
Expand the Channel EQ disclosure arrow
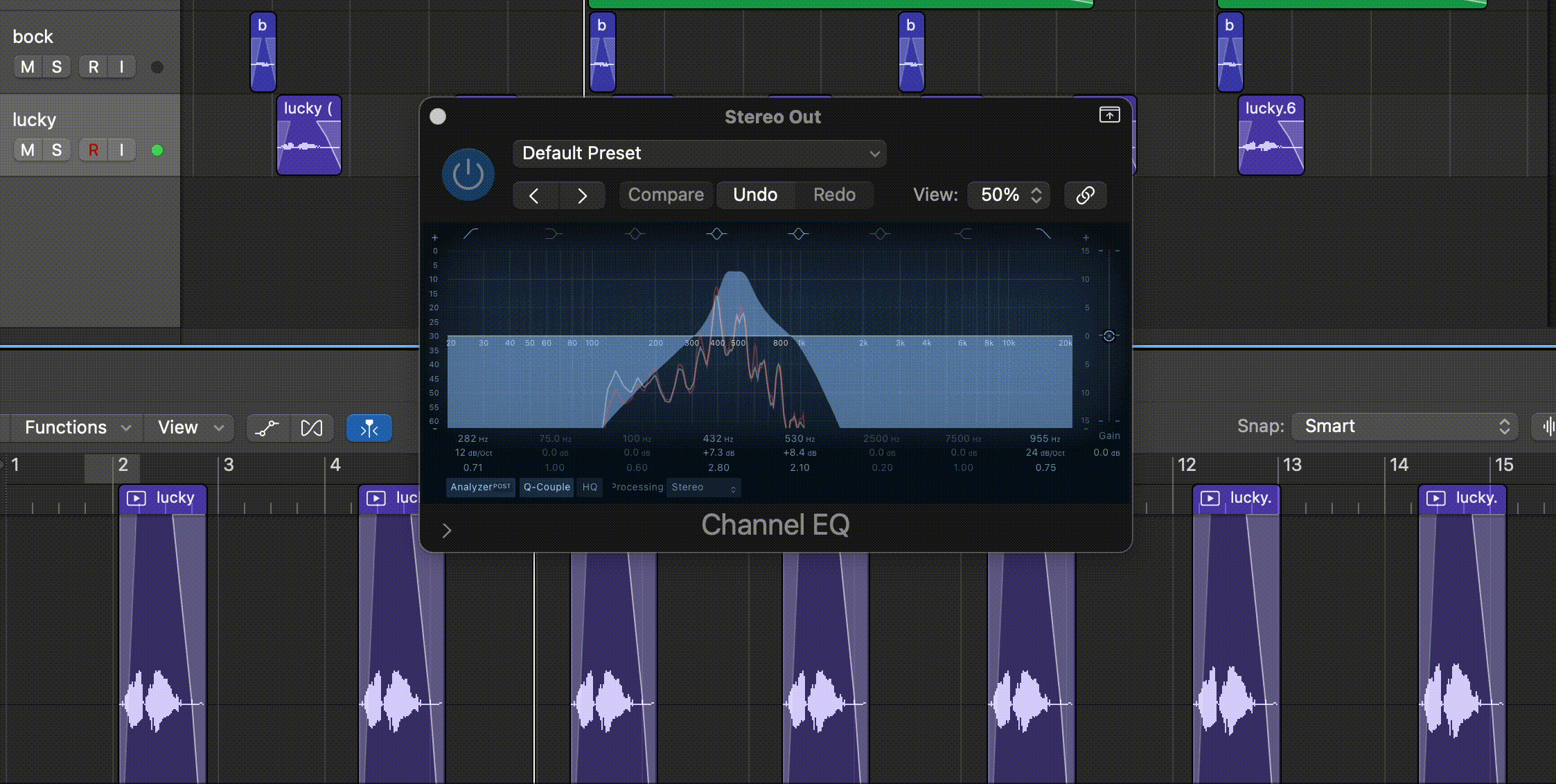pyautogui.click(x=447, y=531)
